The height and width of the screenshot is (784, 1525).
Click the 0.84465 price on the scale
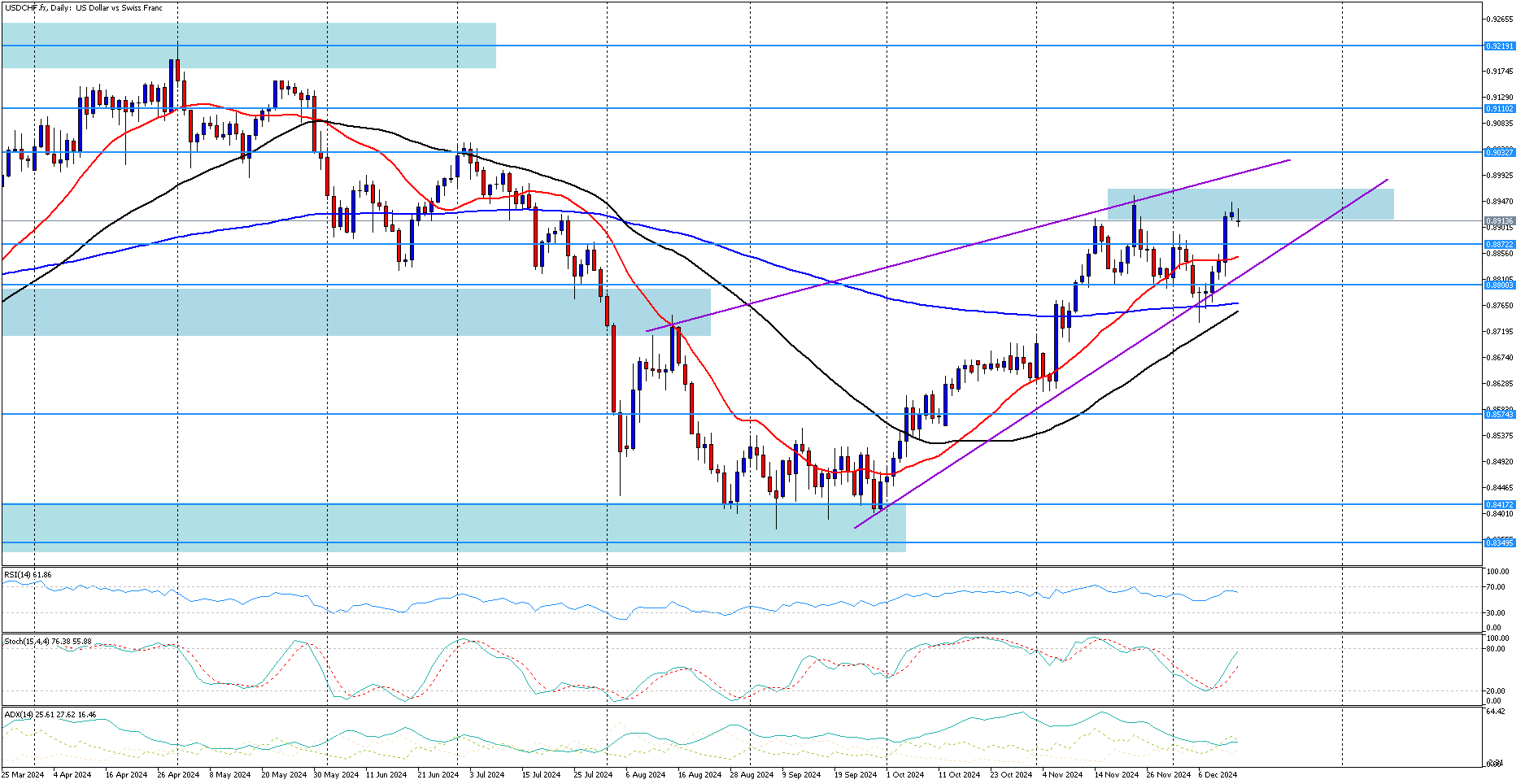click(1500, 488)
